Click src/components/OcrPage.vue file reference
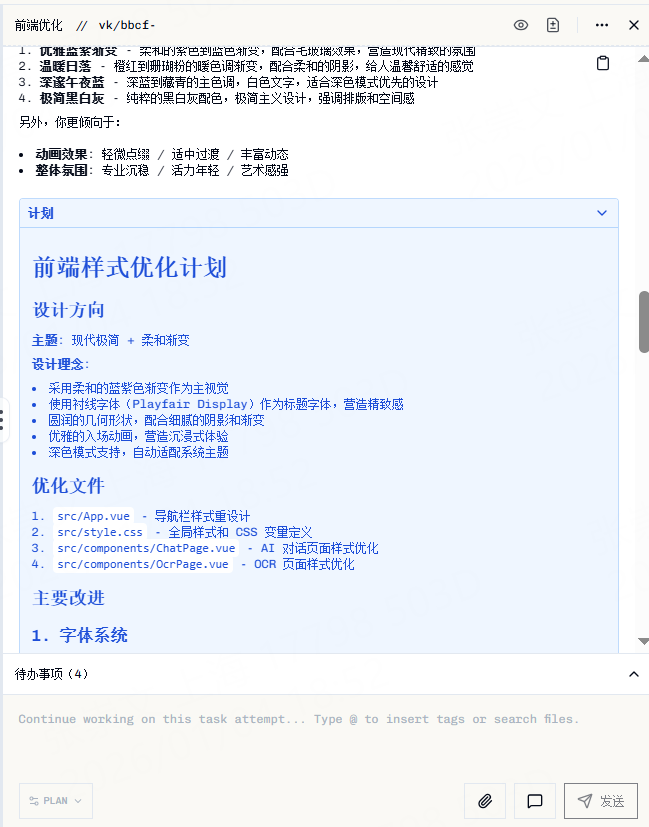The image size is (649, 827). pos(143,564)
